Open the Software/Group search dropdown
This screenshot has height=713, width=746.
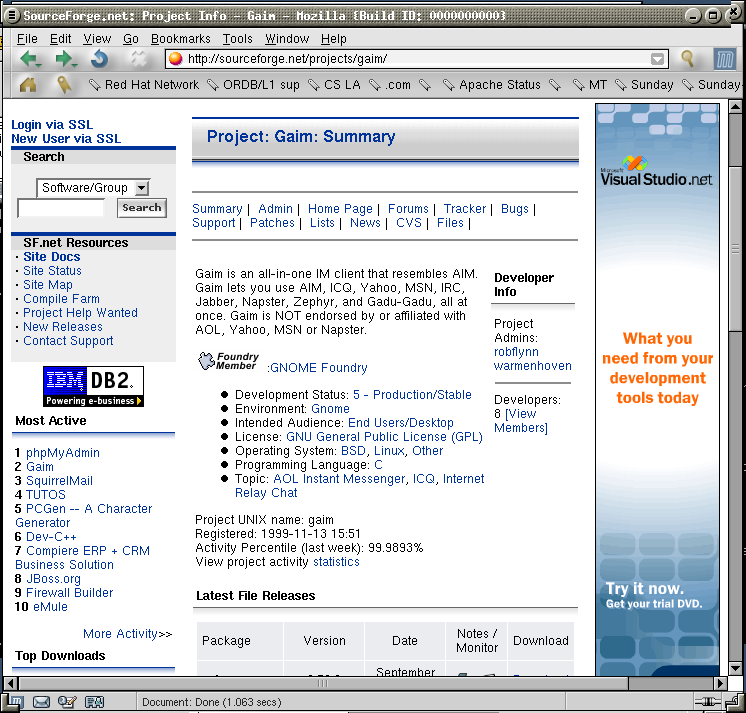pos(93,188)
